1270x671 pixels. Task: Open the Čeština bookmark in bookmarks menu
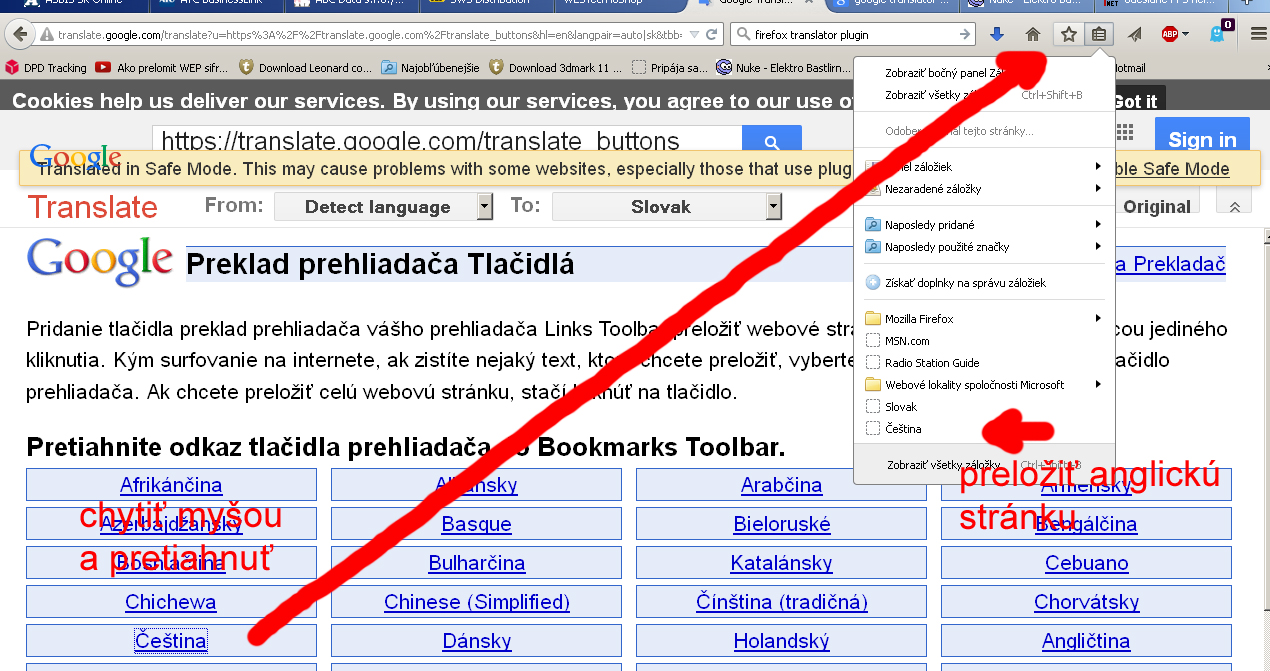pyautogui.click(x=984, y=428)
